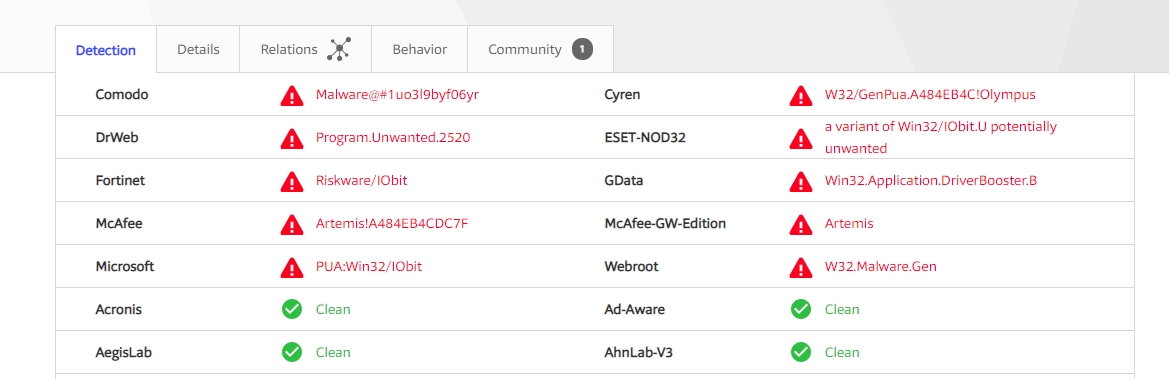Select W32/GenPua.A484EB4C!Olympus detection text

(930, 95)
